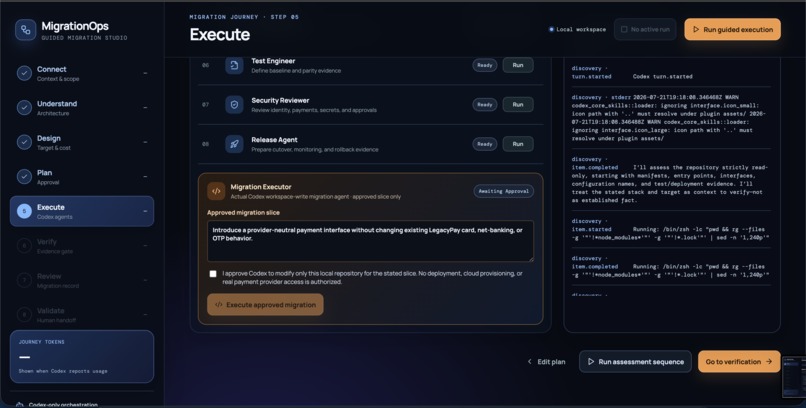Click the Verify step circle icon
The image size is (806, 408).
coord(24,246)
